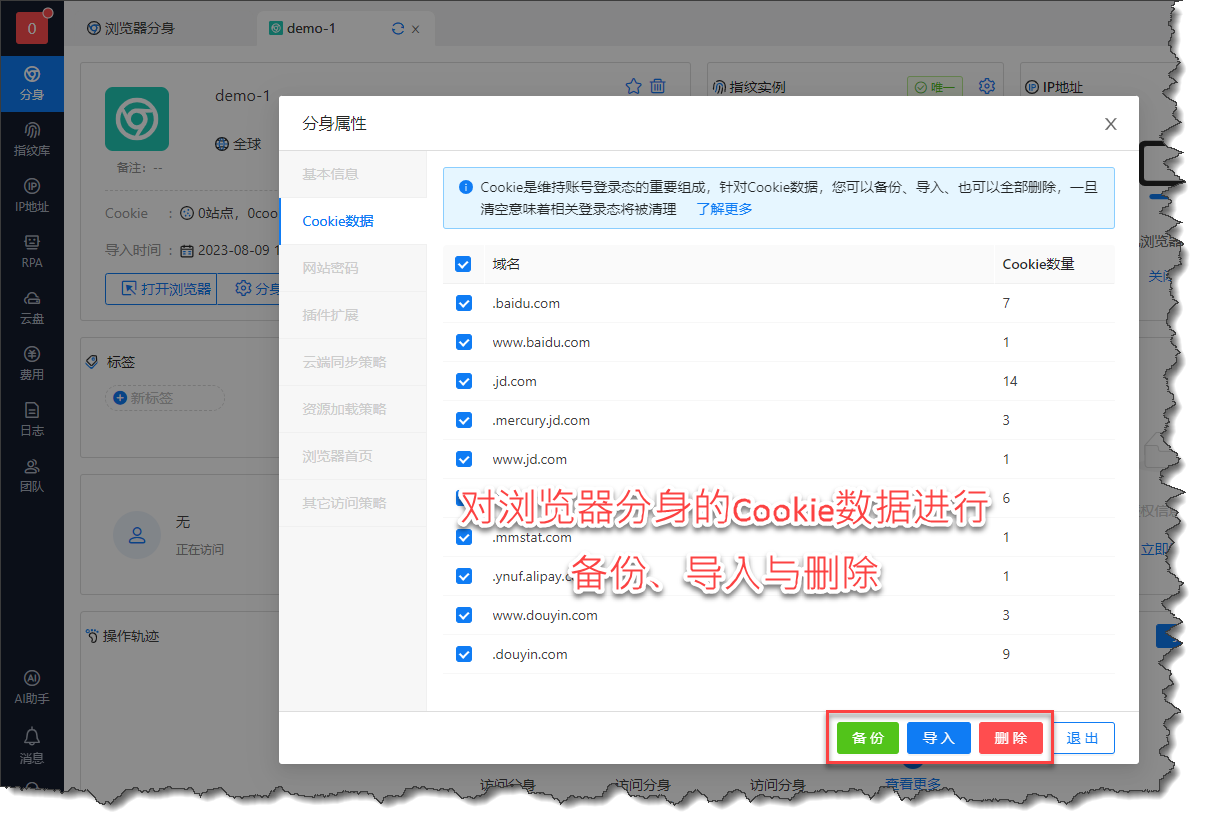The width and height of the screenshot is (1206, 828).
Task: Uncheck the www.douyin.com row checkbox
Action: 464,615
